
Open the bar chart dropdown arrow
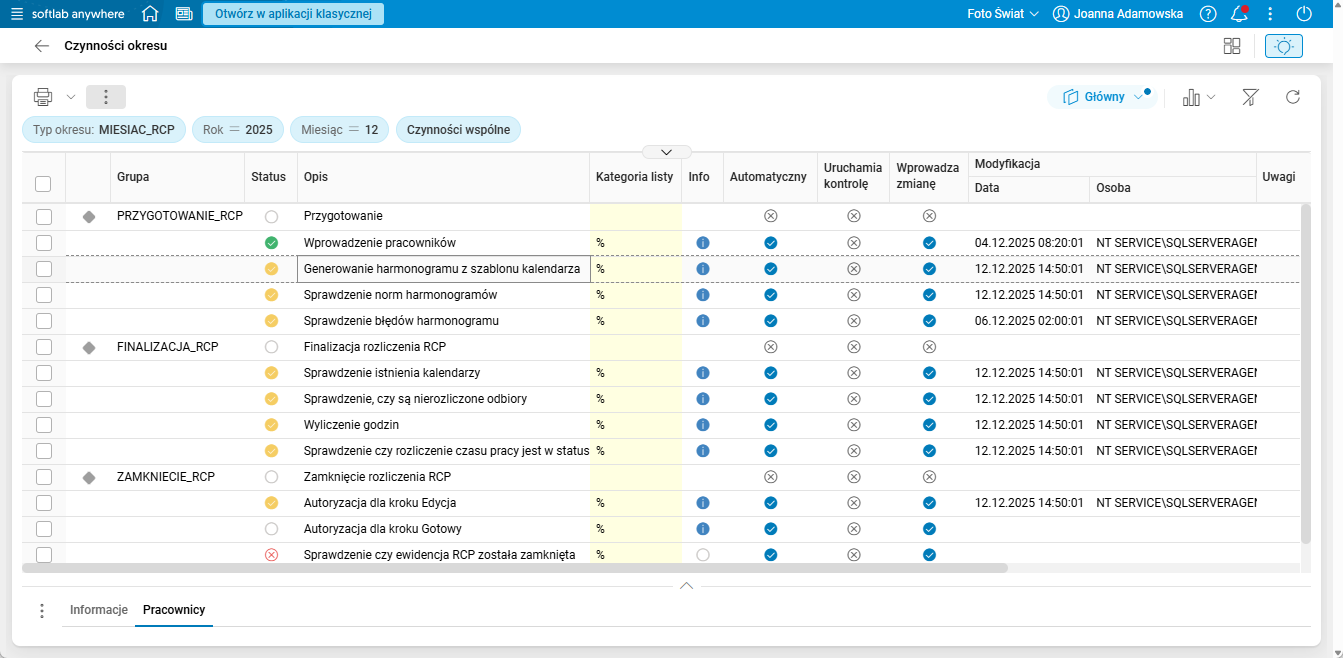(1211, 97)
